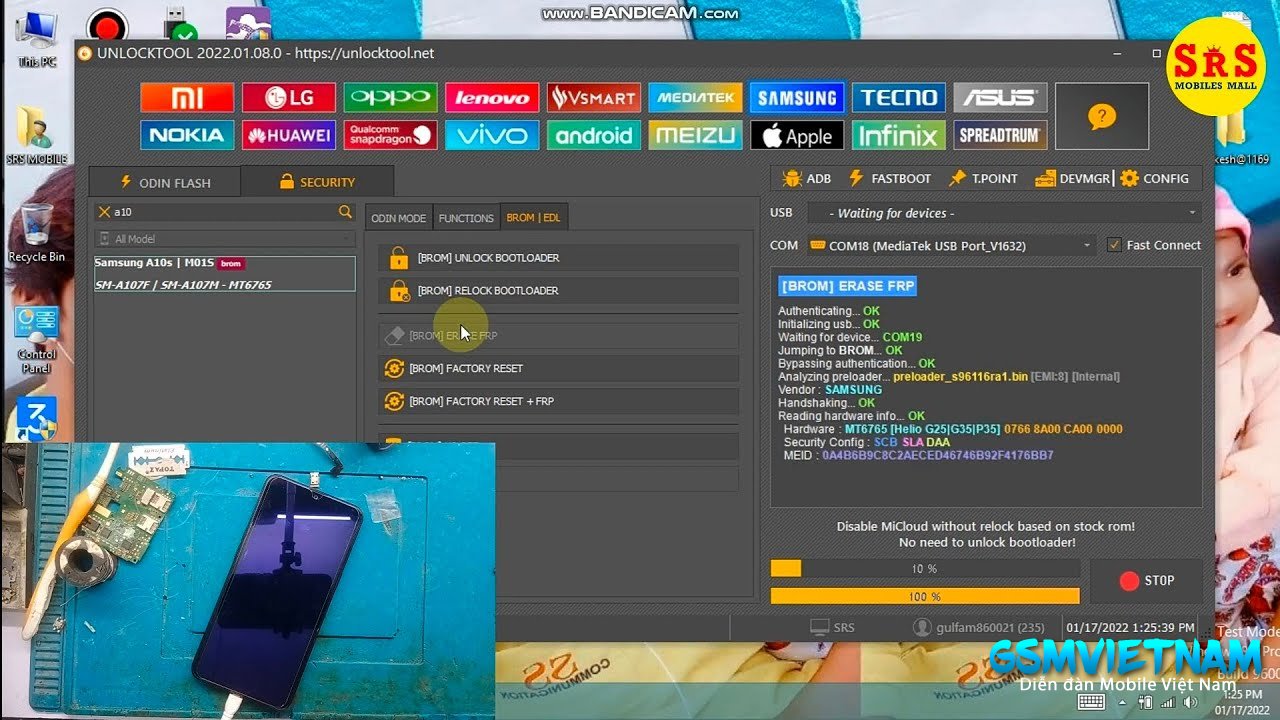Open the COM port dropdown

[952, 245]
